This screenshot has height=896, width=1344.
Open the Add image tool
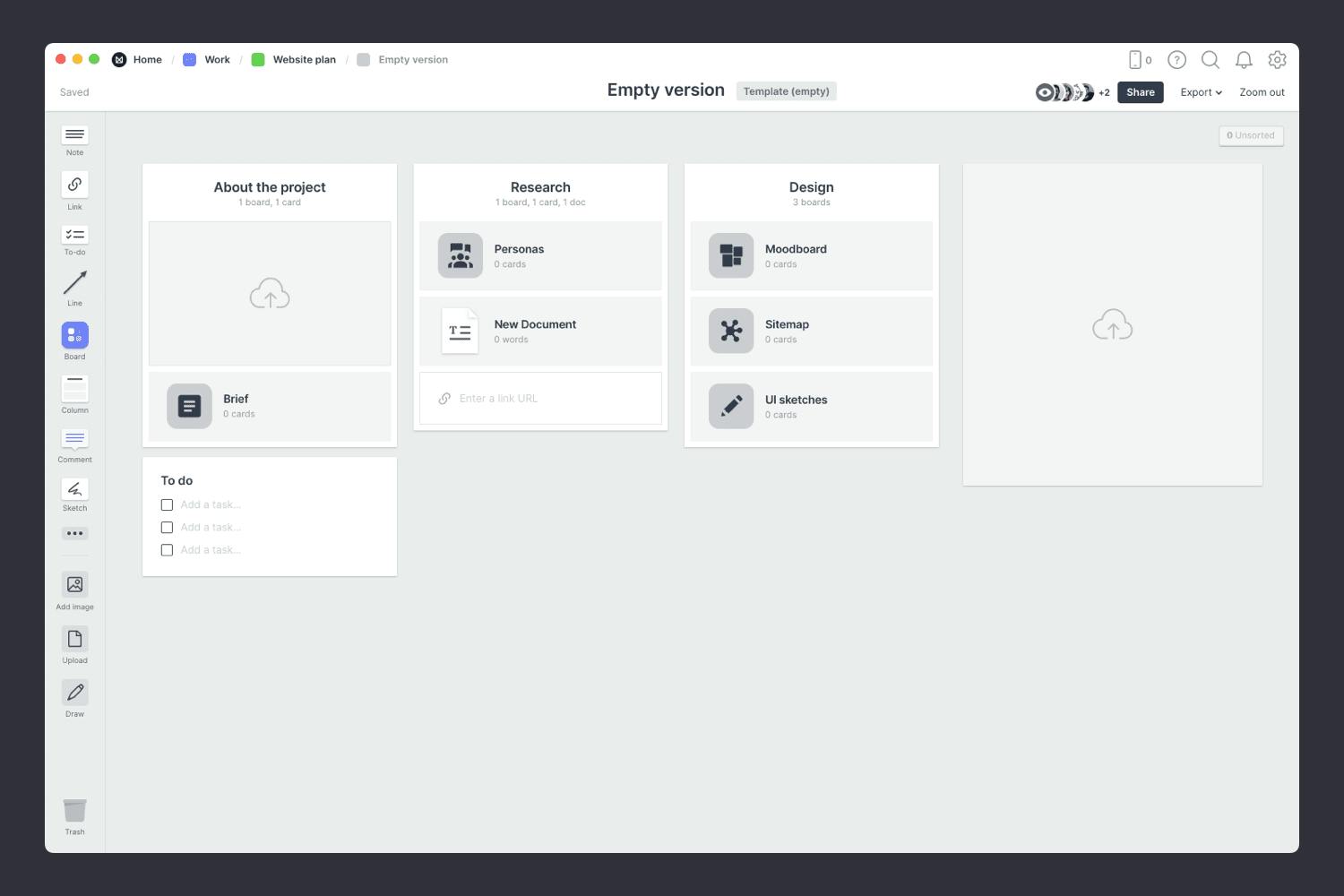pyautogui.click(x=74, y=585)
